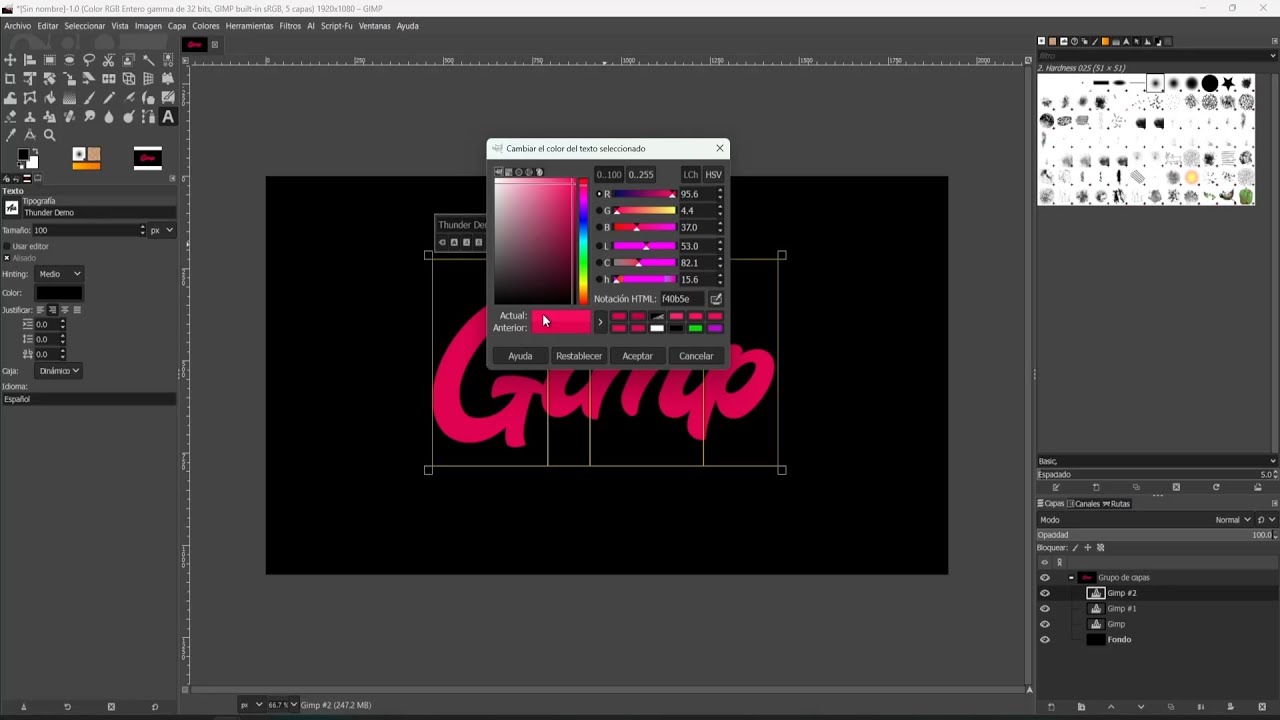This screenshot has height=720, width=1280.
Task: Raise the selected layer
Action: coord(1111,707)
